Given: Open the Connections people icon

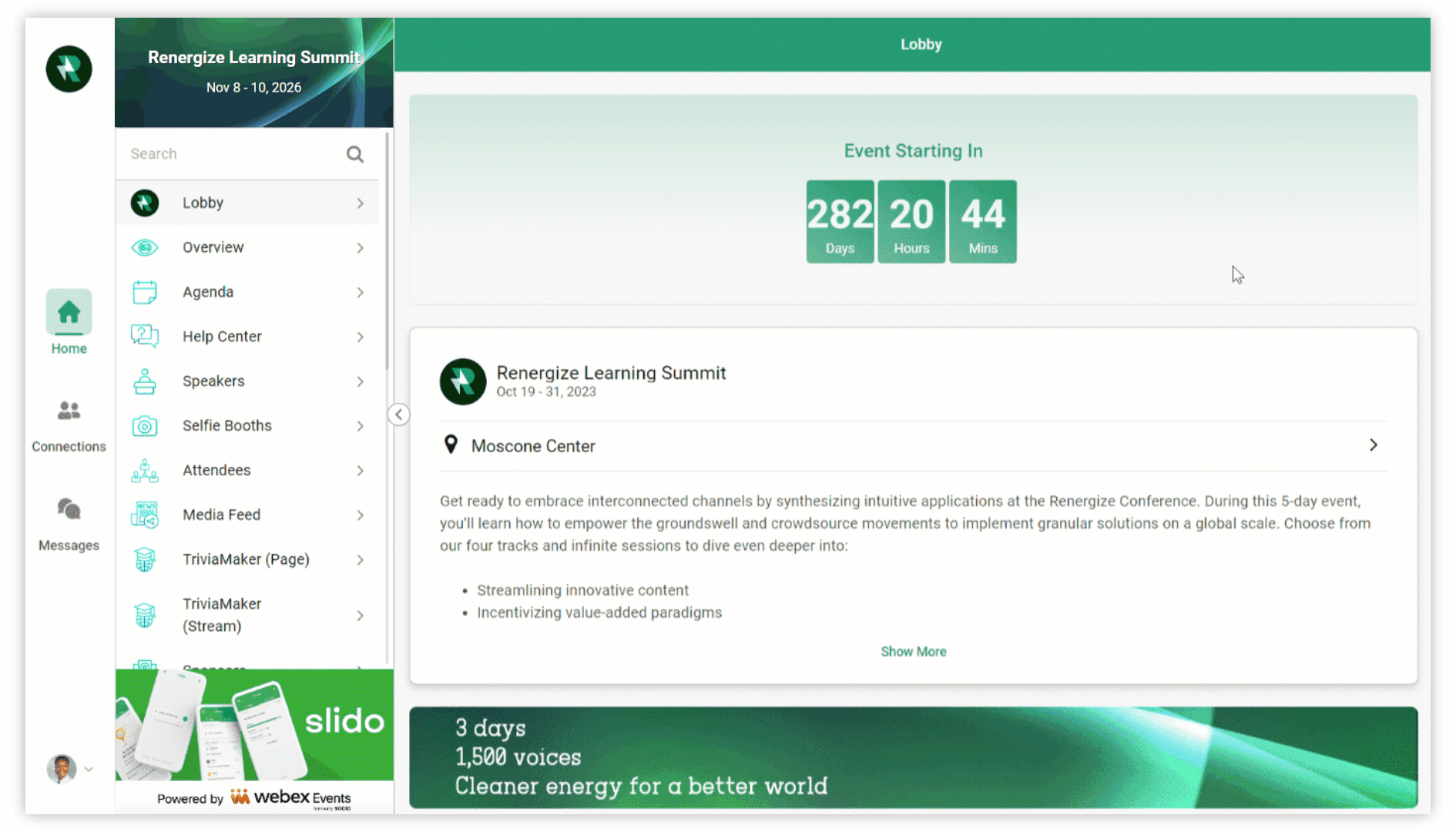Looking at the screenshot, I should point(69,411).
